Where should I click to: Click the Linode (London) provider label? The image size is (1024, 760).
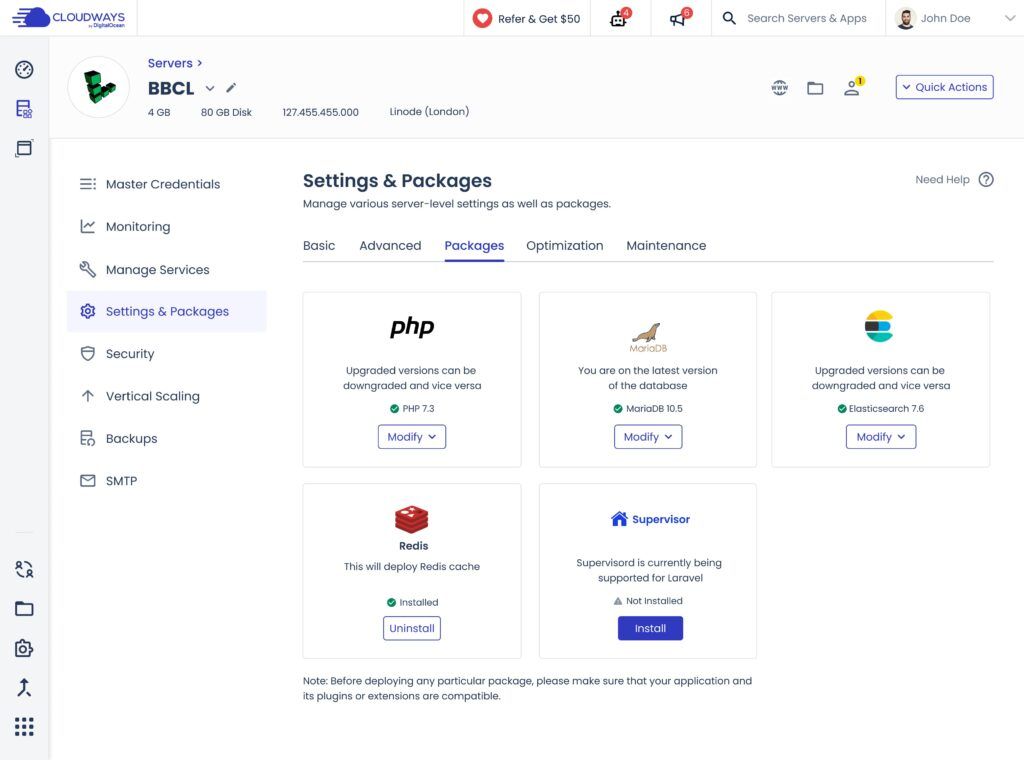pos(429,112)
